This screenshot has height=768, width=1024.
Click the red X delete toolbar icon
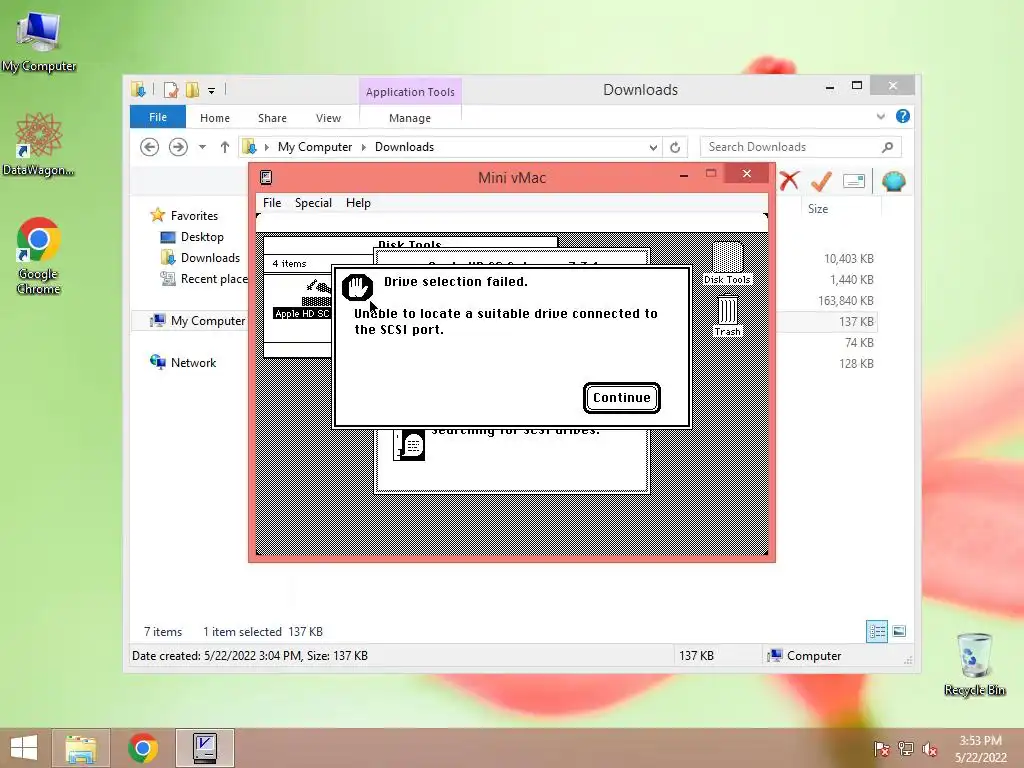(x=790, y=180)
